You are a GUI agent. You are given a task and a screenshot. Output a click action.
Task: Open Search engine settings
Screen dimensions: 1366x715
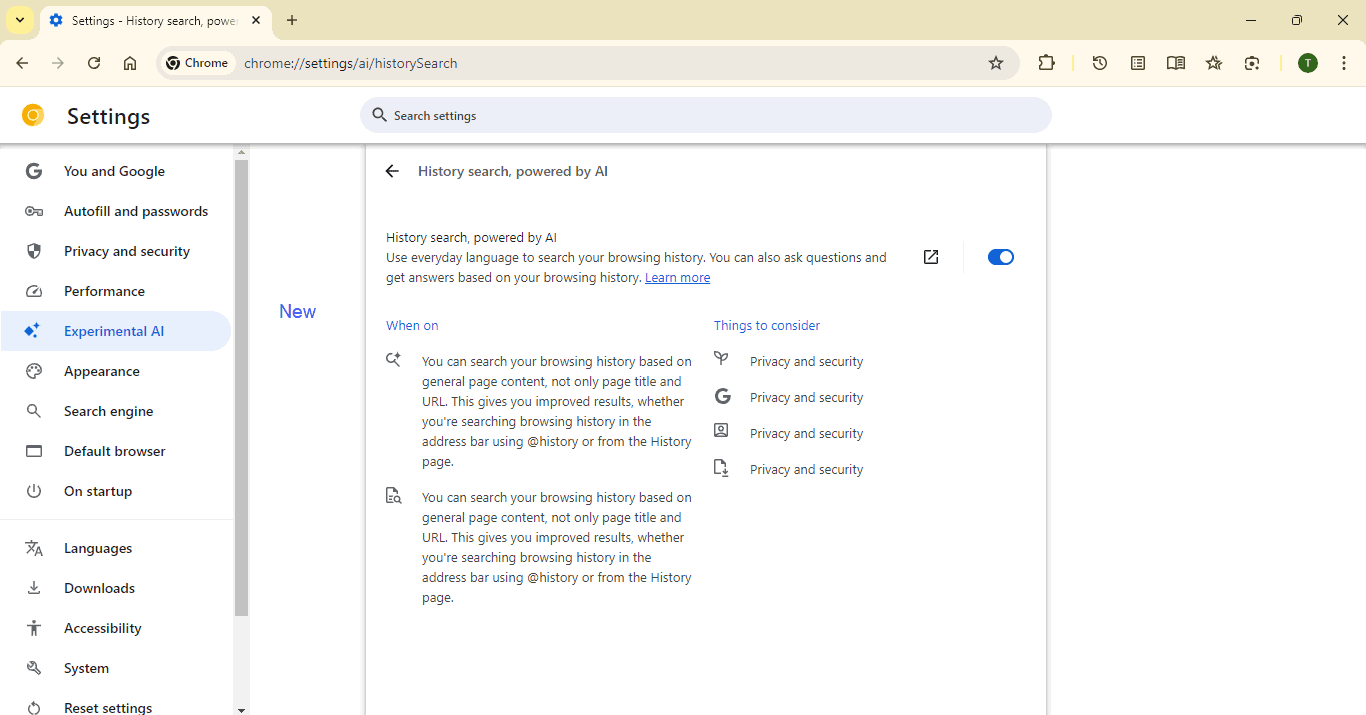pyautogui.click(x=116, y=411)
